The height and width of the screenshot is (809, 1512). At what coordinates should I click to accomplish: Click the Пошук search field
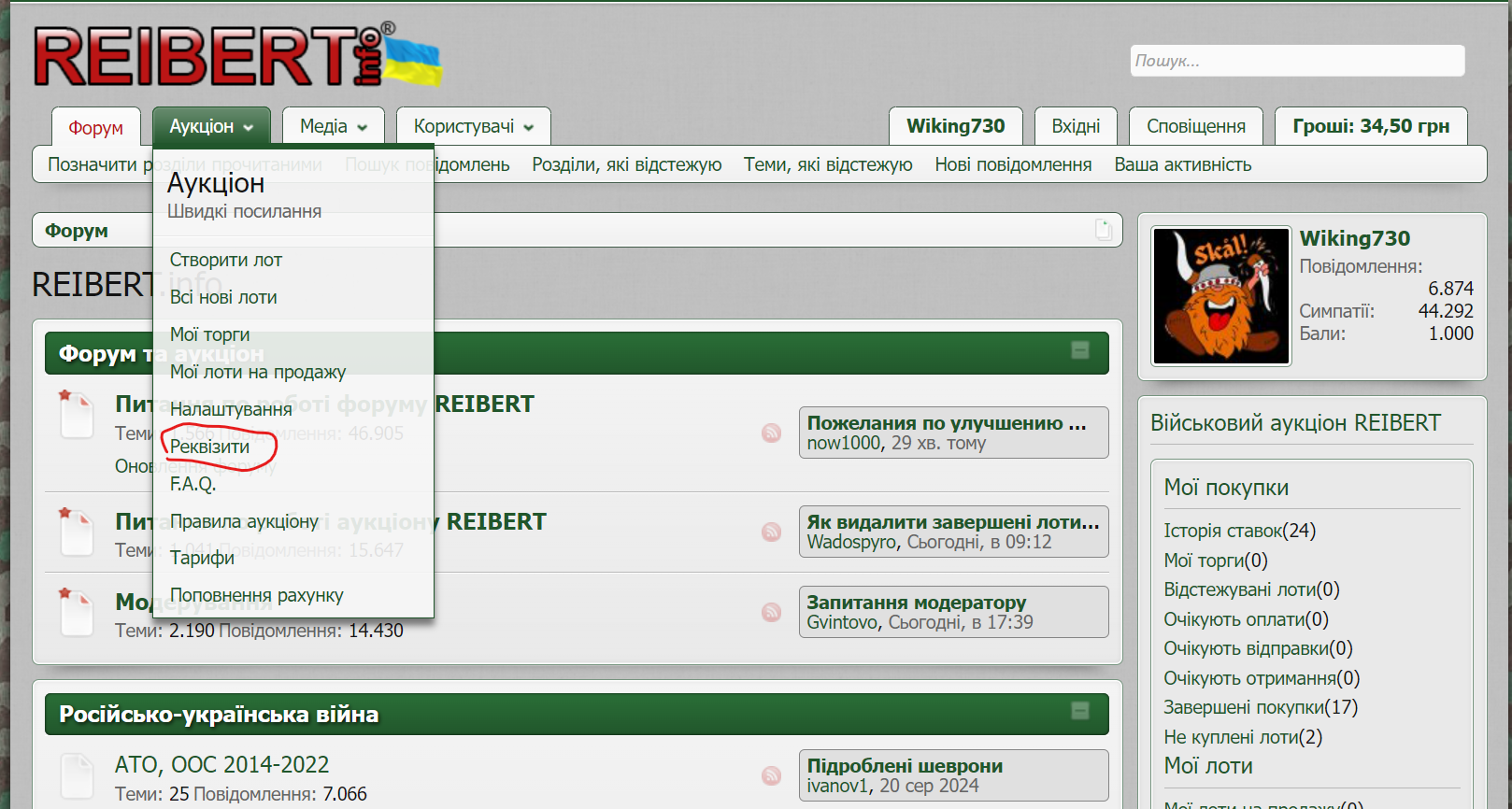(x=1297, y=61)
